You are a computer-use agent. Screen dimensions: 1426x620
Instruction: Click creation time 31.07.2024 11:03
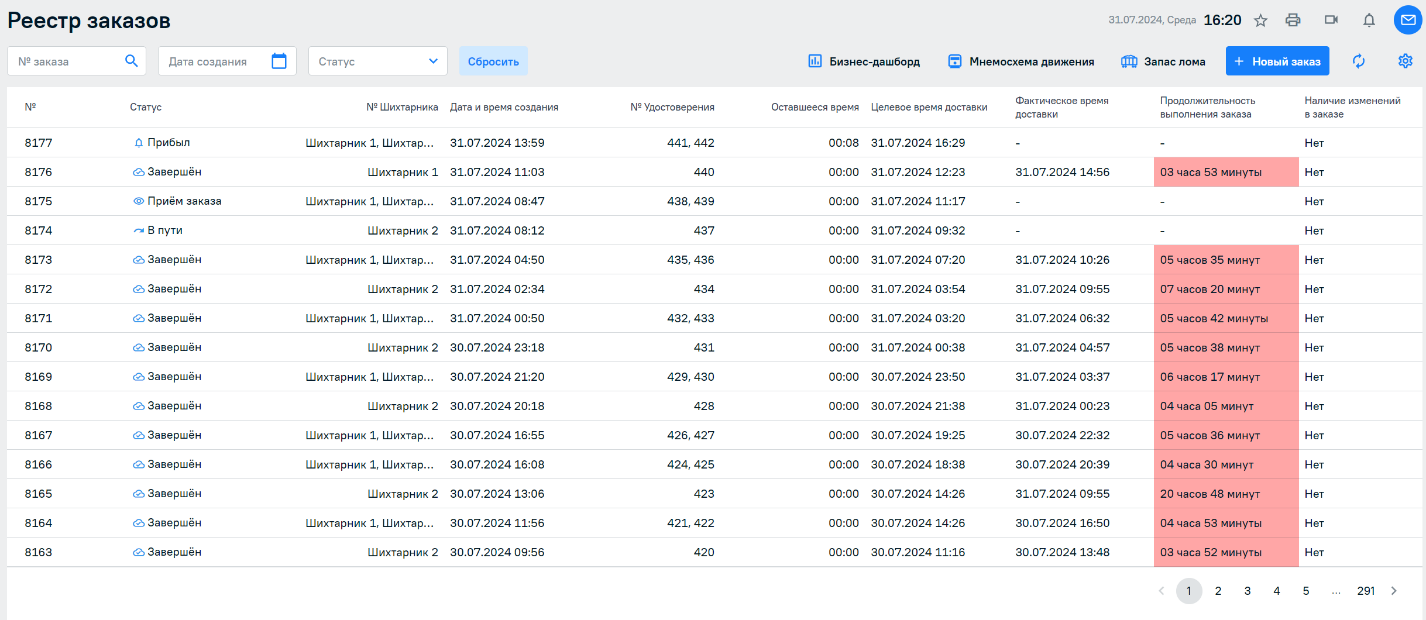497,172
